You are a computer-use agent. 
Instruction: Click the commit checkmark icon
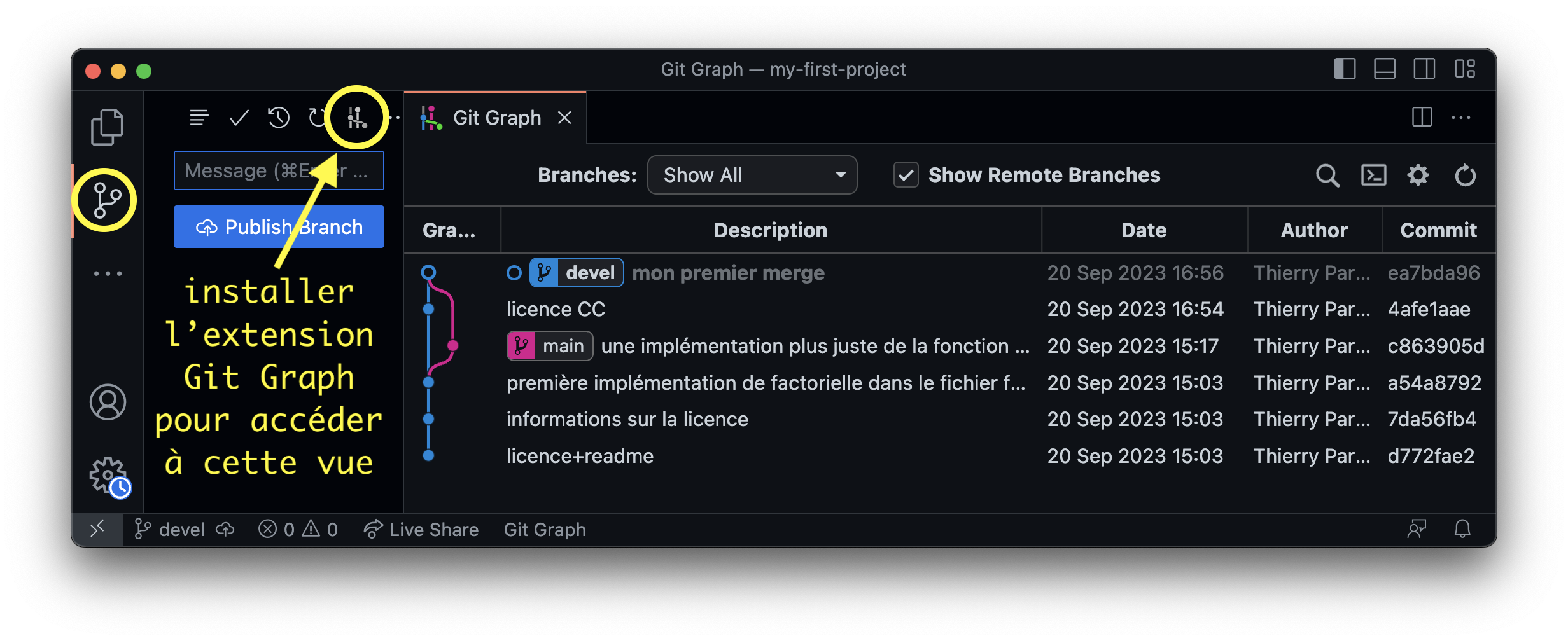(x=239, y=118)
